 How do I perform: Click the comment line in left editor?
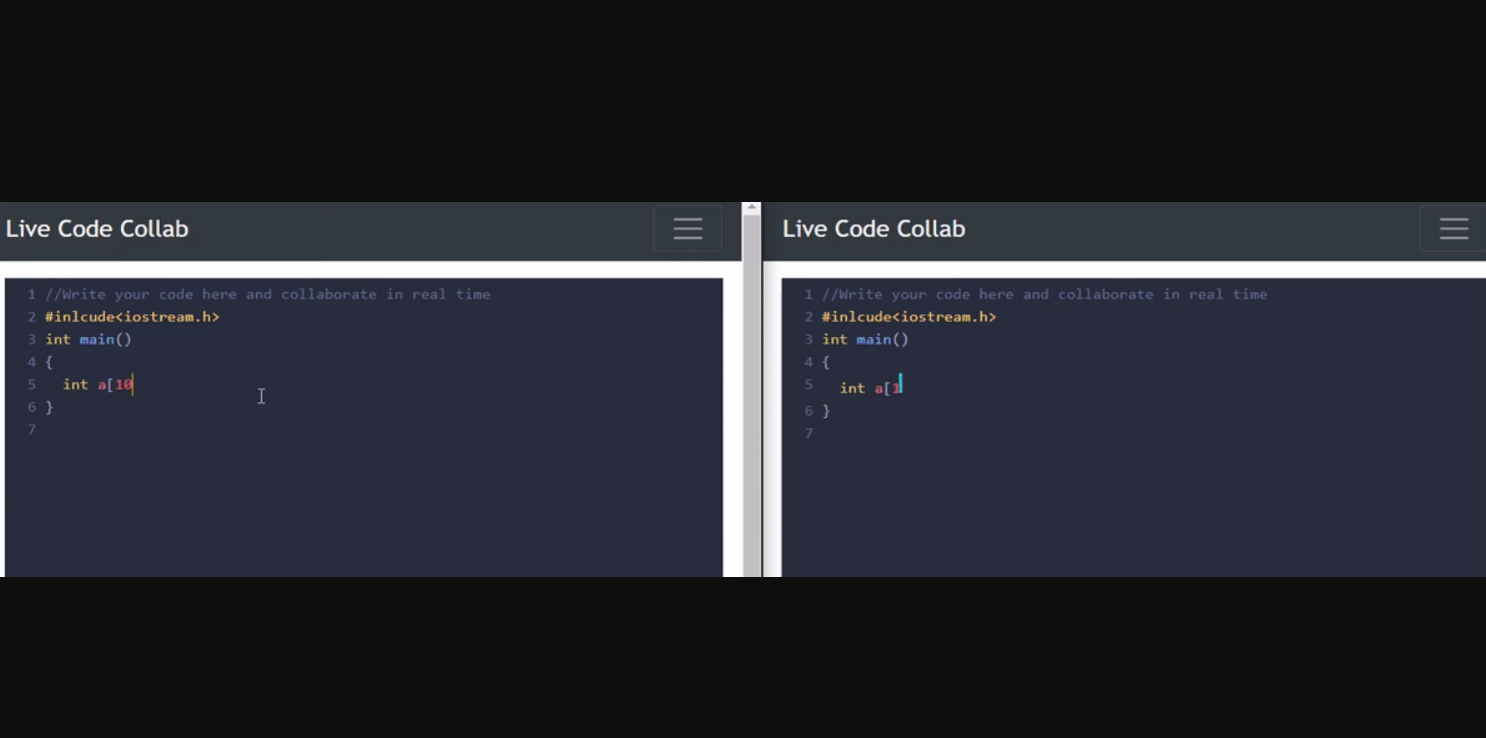coord(268,294)
